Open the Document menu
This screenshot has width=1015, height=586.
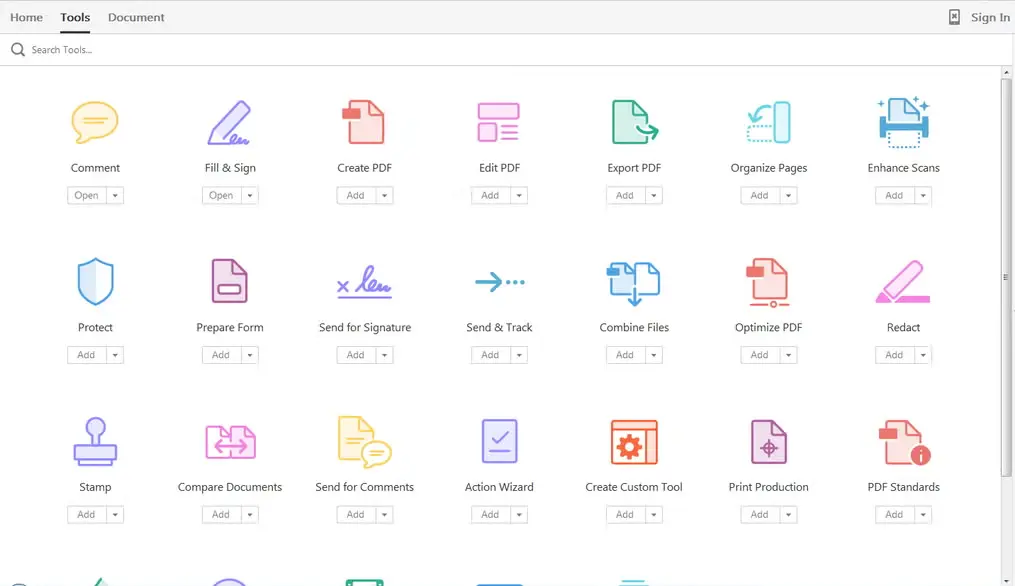[136, 17]
